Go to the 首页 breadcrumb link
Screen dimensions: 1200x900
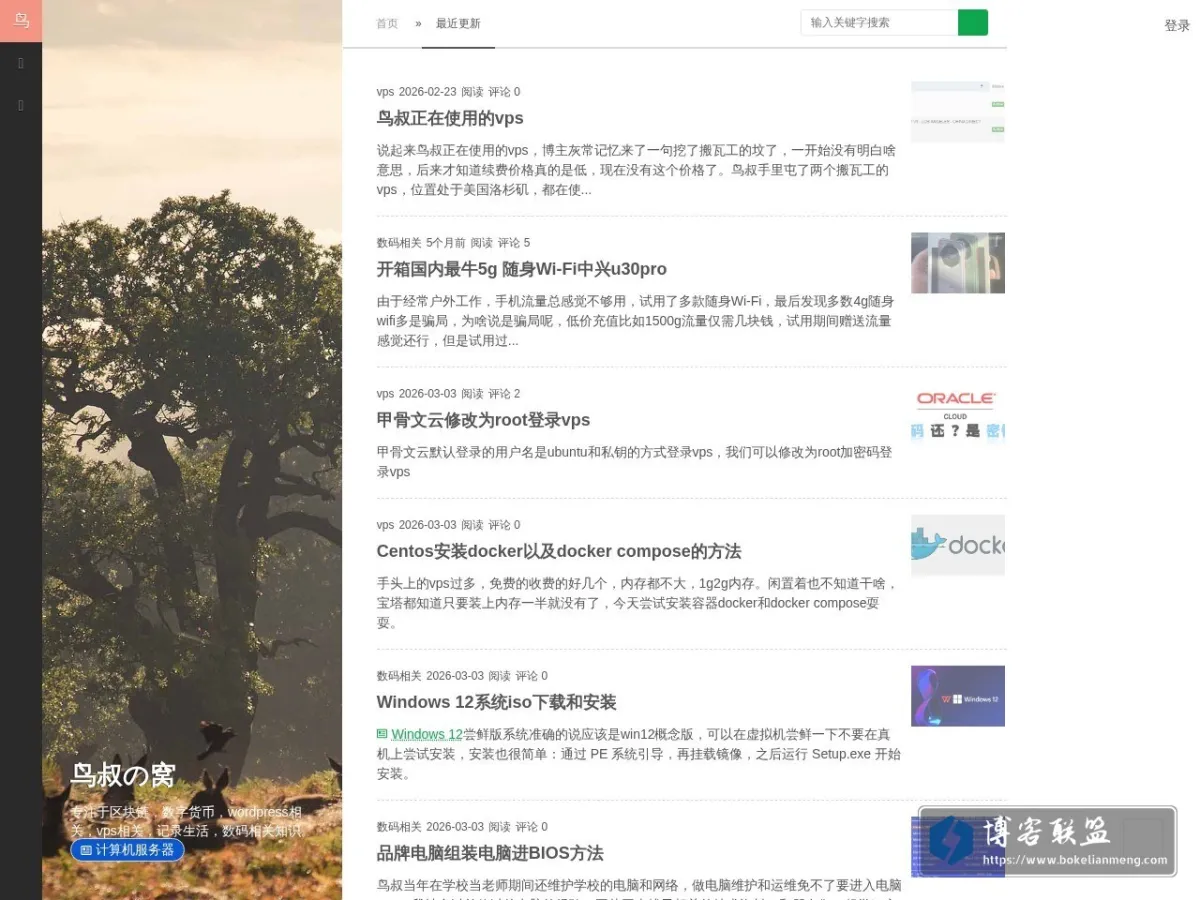(387, 24)
